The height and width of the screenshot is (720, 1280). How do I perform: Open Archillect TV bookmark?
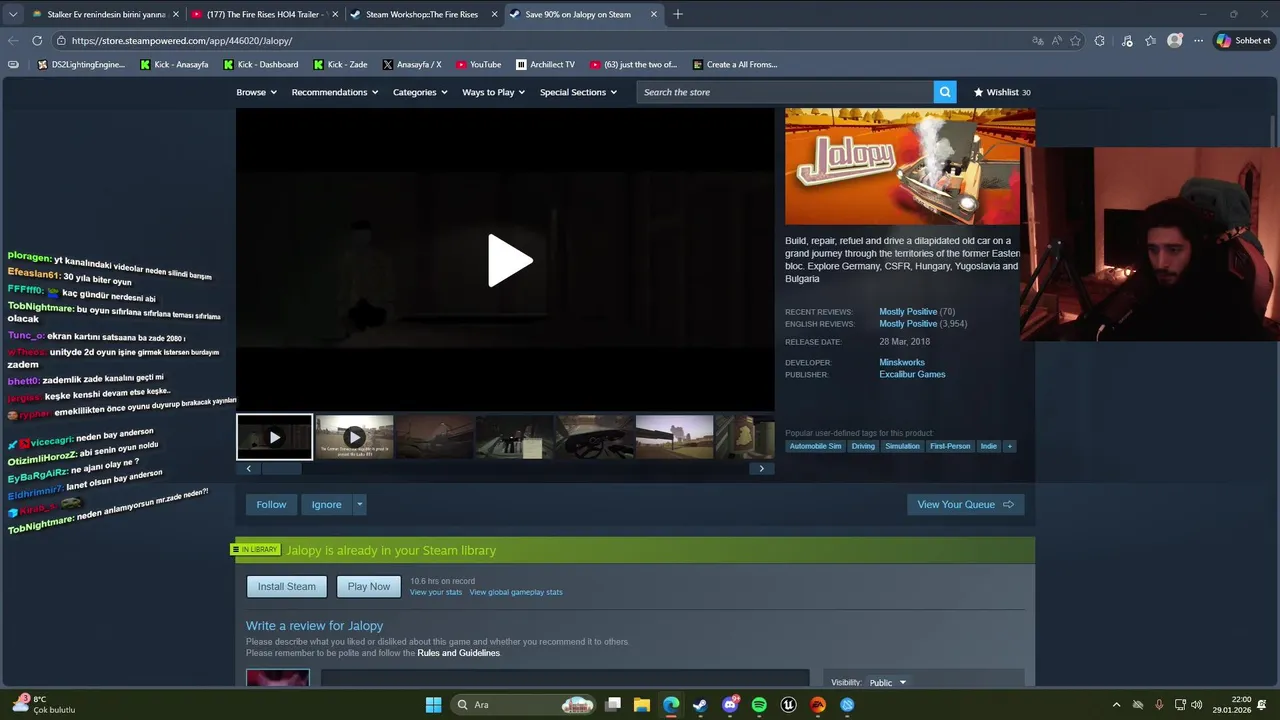[545, 65]
